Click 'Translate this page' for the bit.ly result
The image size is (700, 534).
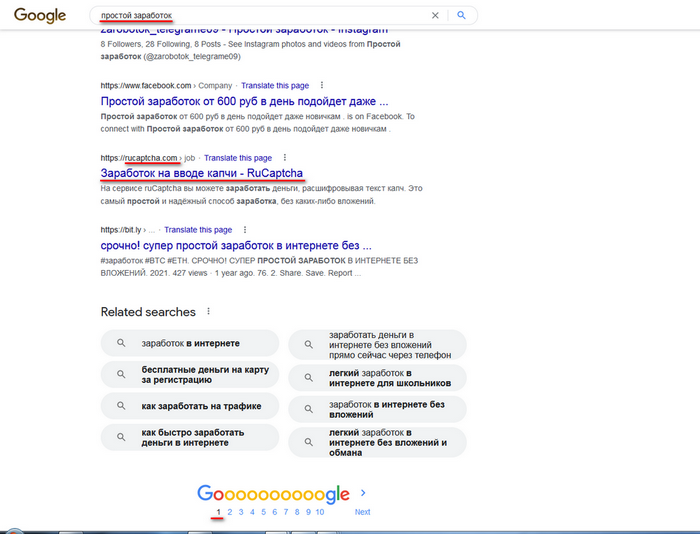coord(198,230)
